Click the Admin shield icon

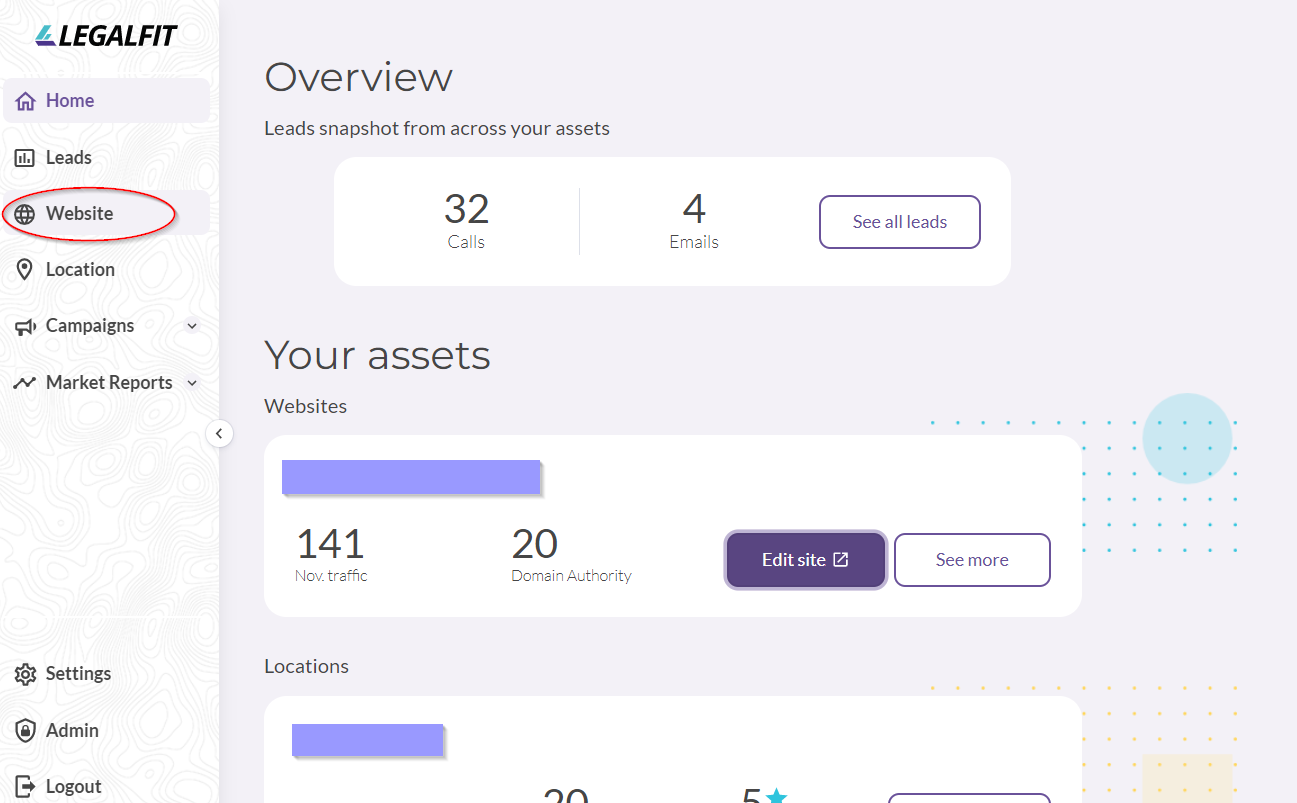click(x=25, y=731)
